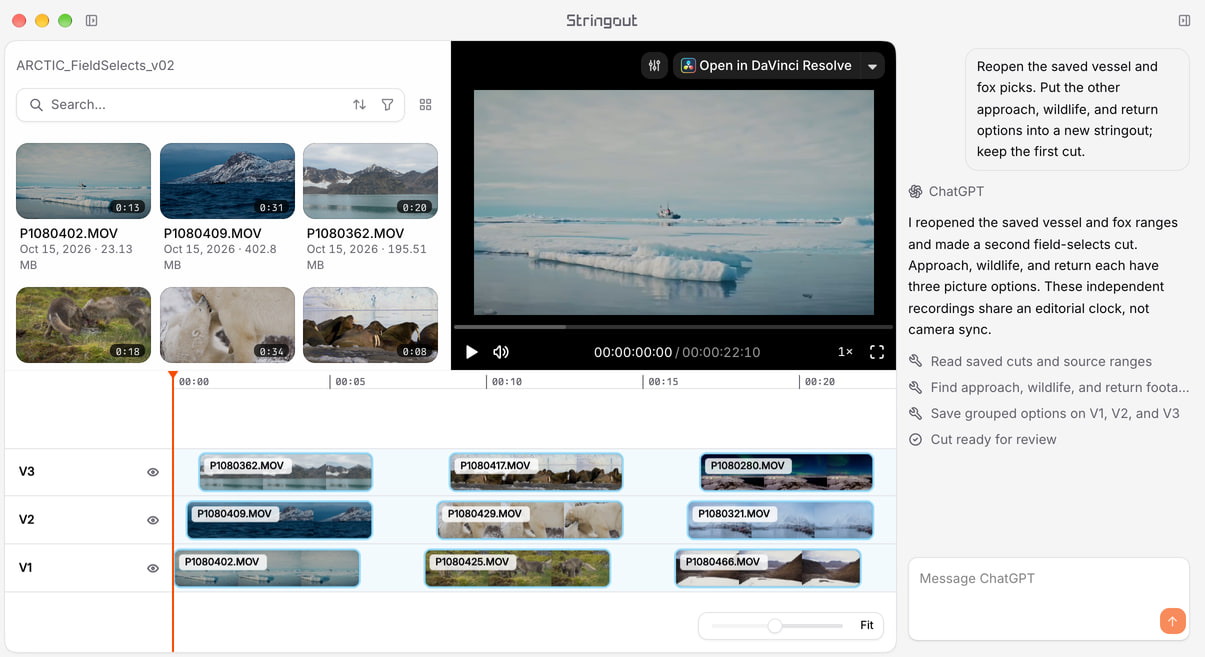Expand Find approach, wildlife, and return footage step
1205x657 pixels.
[1049, 388]
